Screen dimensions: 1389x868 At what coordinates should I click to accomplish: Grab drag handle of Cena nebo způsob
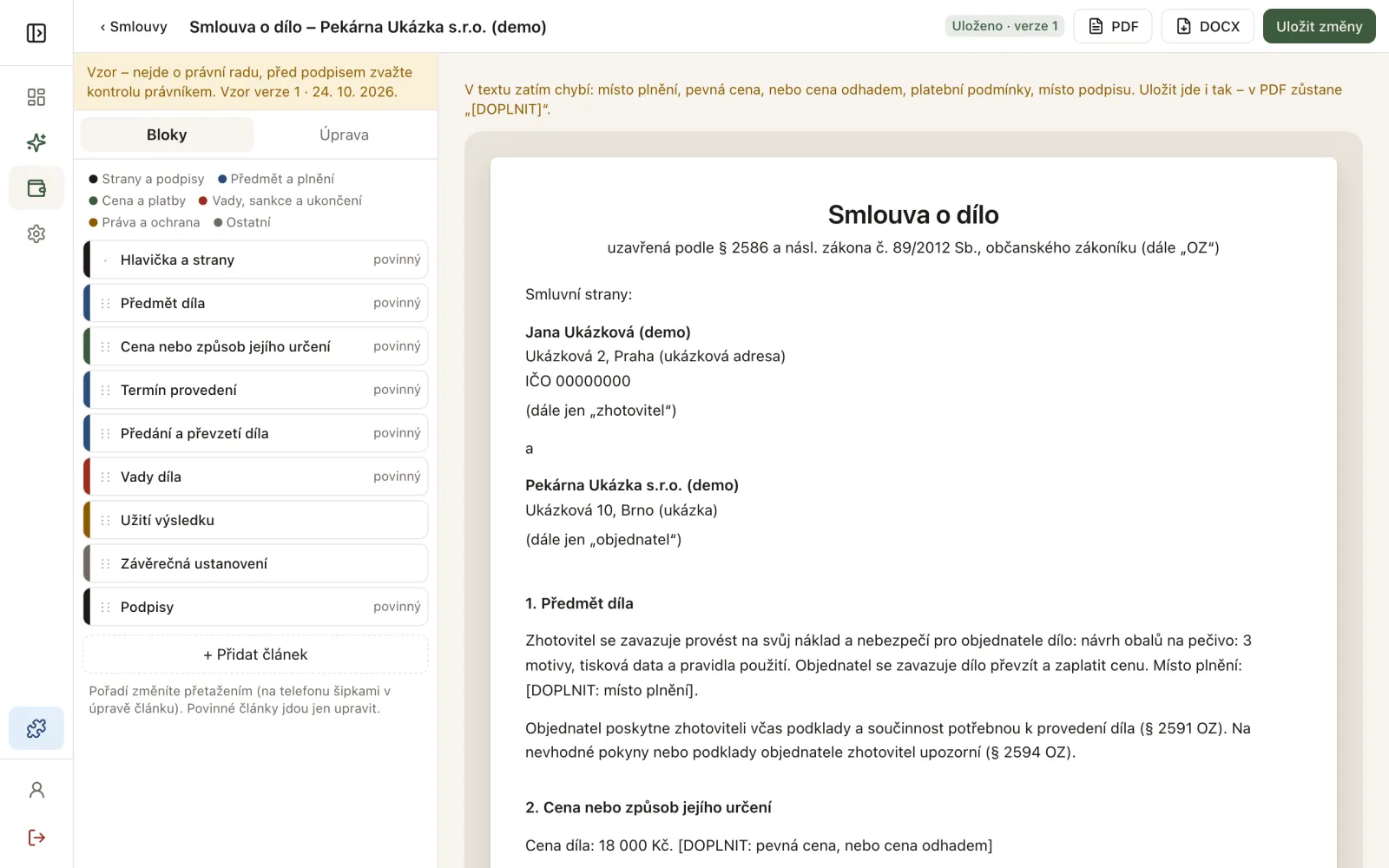pos(105,346)
